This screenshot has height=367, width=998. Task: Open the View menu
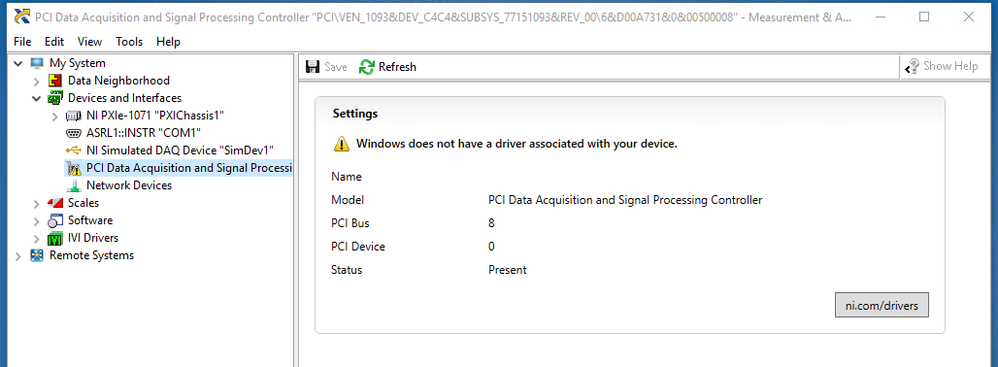click(x=90, y=42)
